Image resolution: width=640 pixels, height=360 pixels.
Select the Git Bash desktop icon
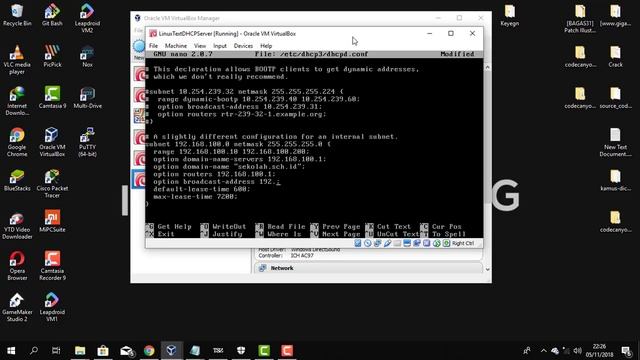(52, 15)
